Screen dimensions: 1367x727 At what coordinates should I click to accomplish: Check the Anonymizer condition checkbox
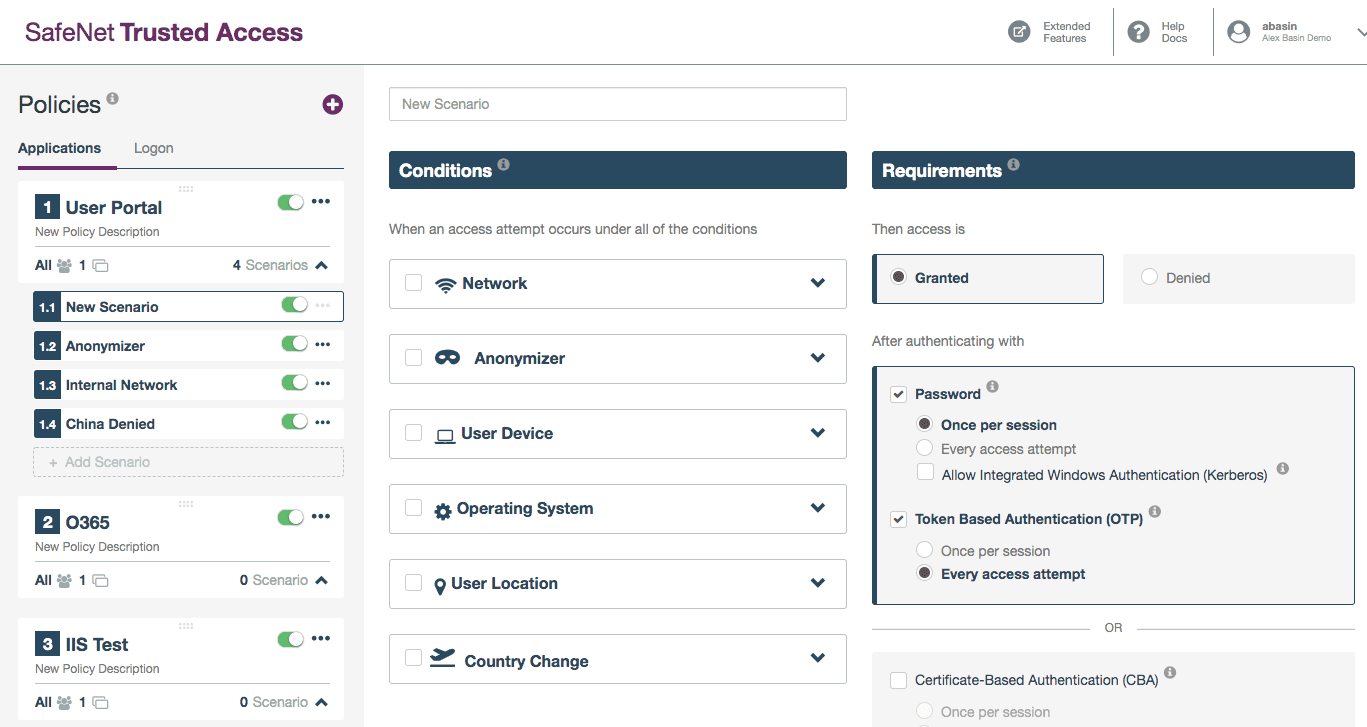point(413,358)
